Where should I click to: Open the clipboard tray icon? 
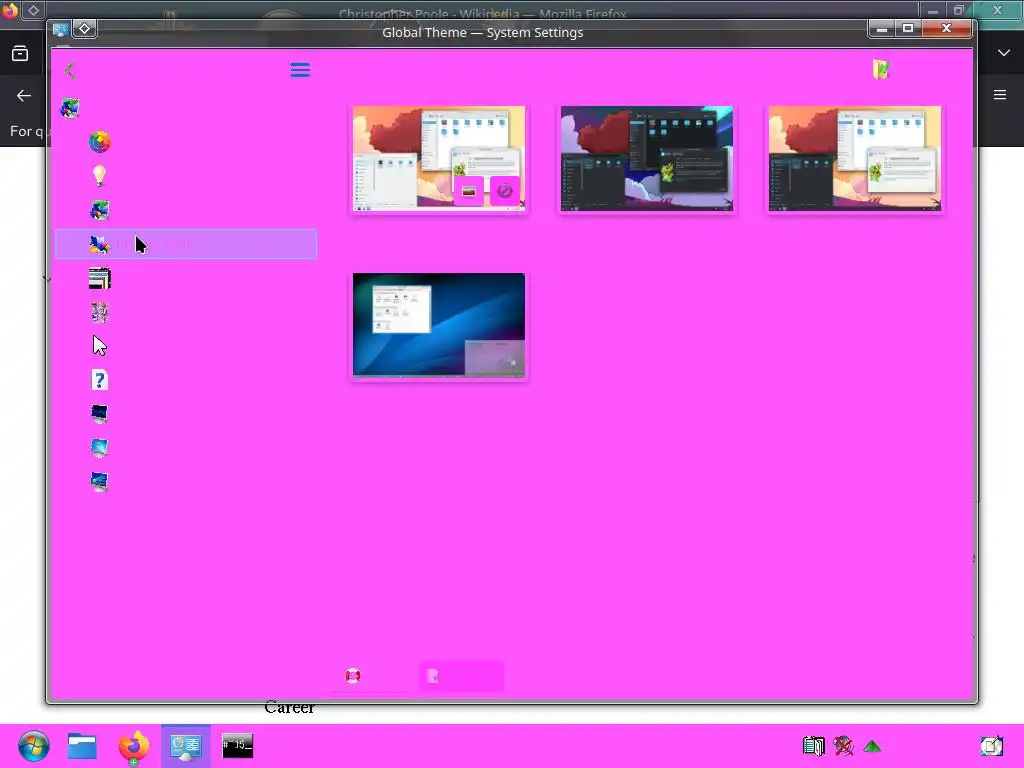click(x=814, y=746)
